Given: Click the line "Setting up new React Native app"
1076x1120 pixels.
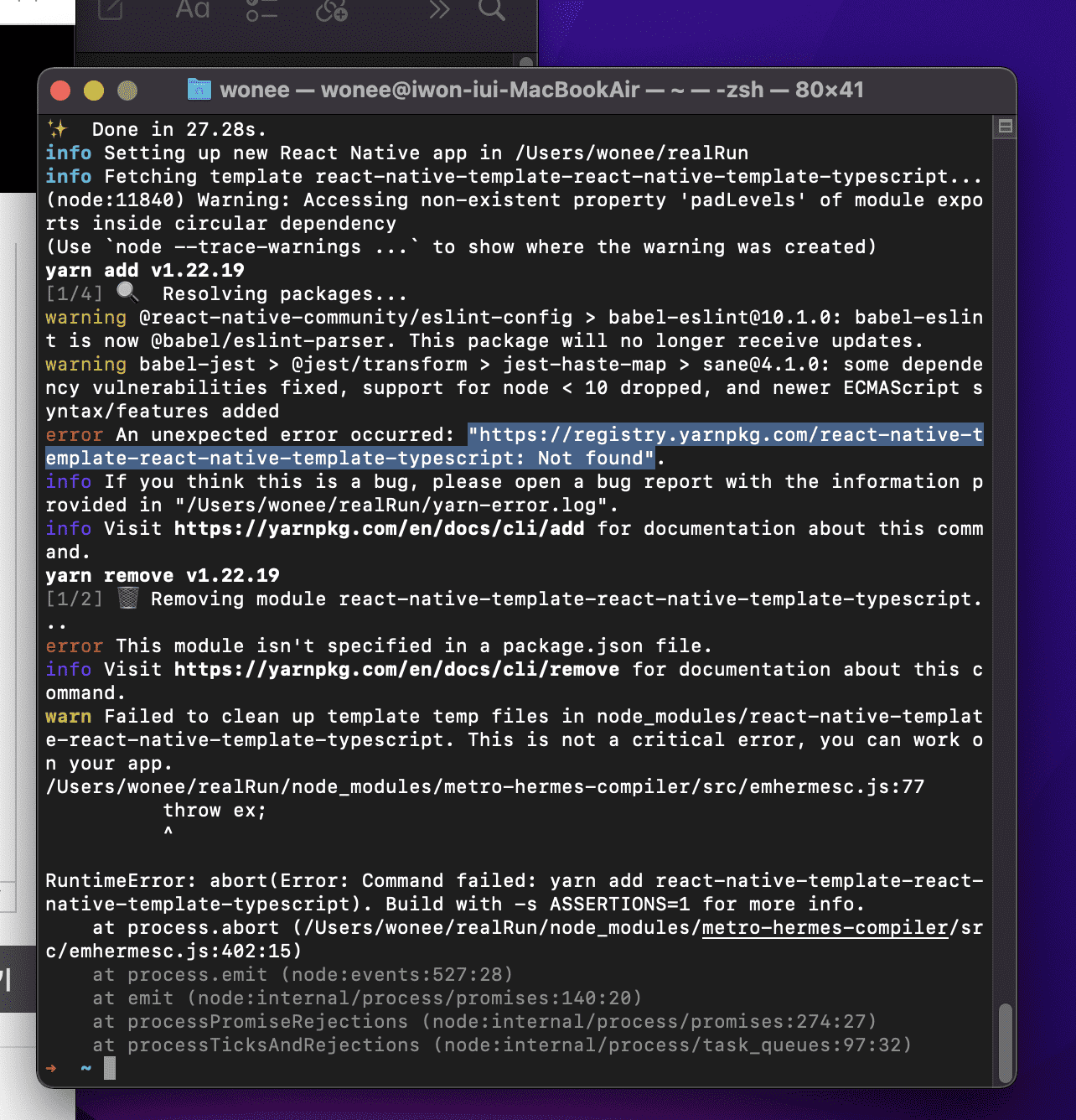Looking at the screenshot, I should pyautogui.click(x=397, y=153).
